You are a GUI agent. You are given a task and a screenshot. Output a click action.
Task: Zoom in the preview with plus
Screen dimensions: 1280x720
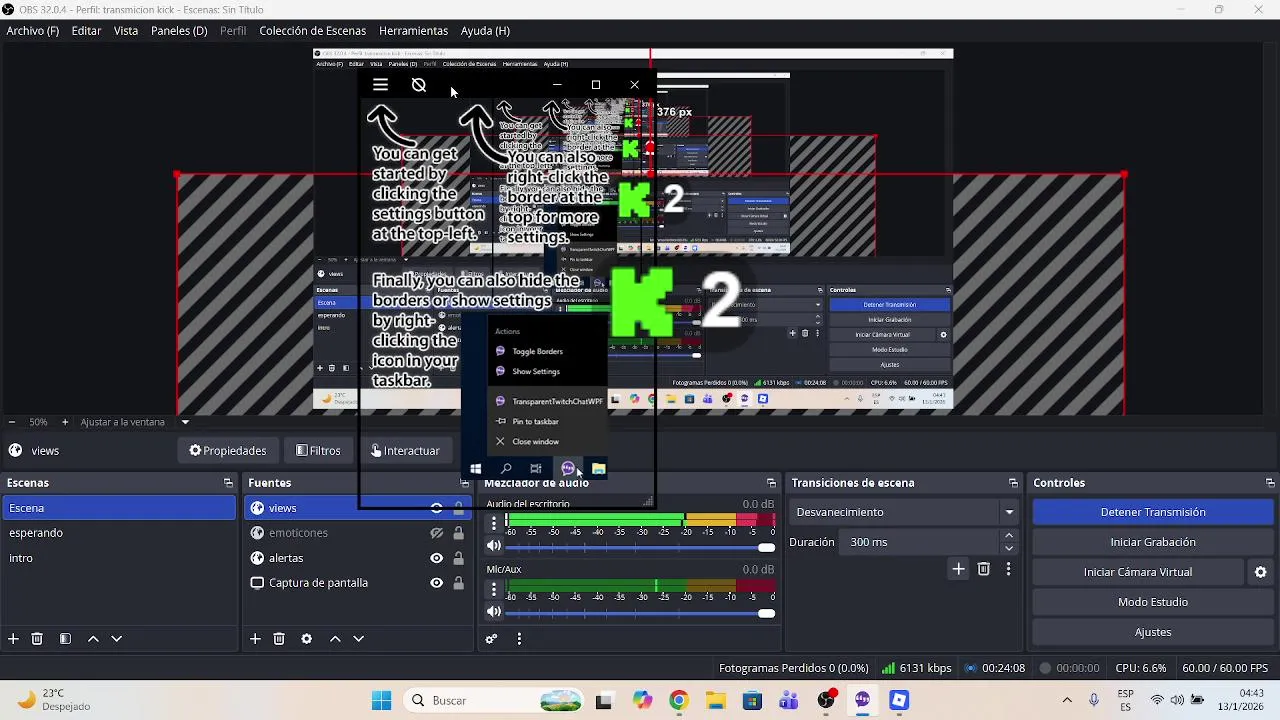click(65, 422)
